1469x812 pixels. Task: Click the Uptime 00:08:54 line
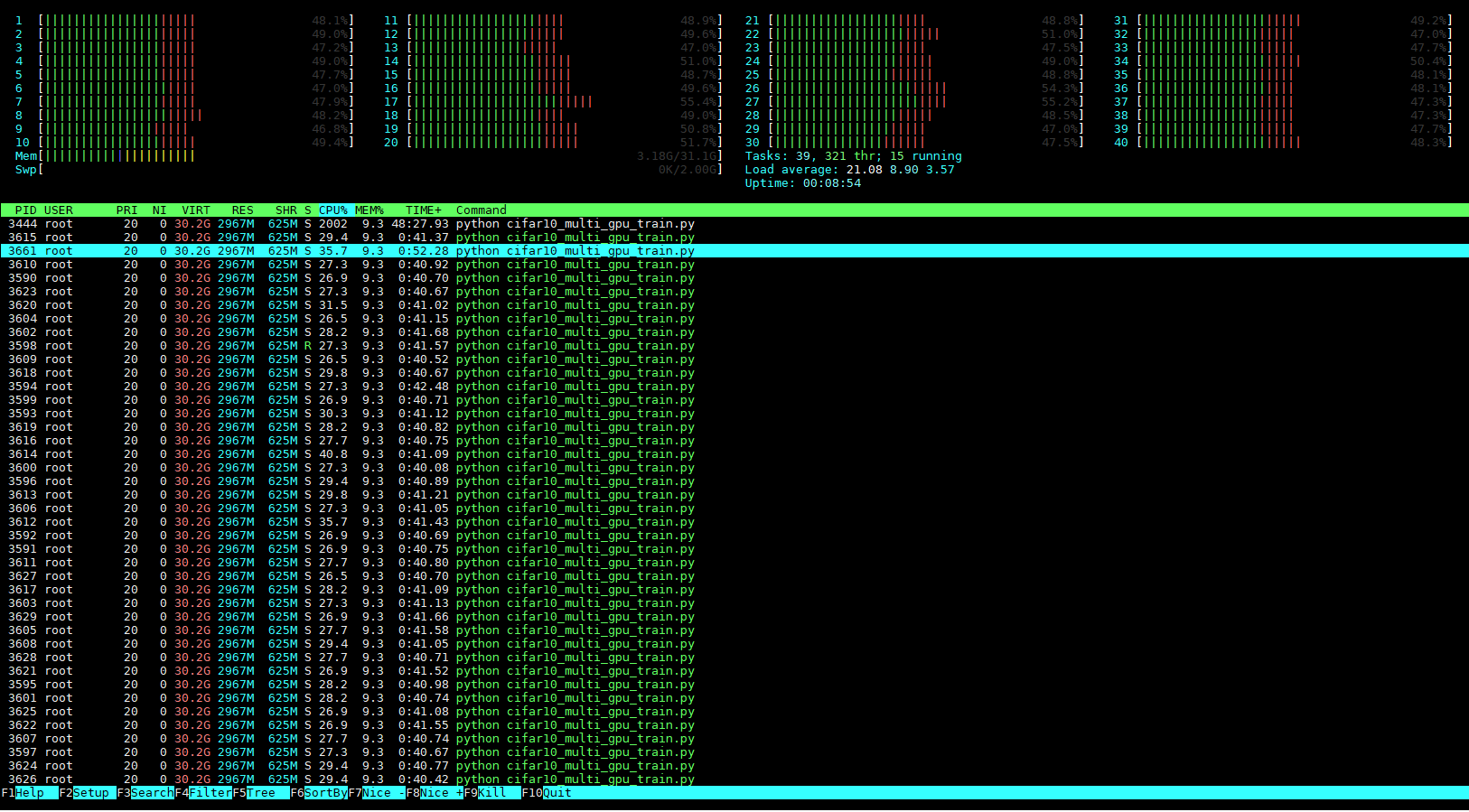pos(803,183)
